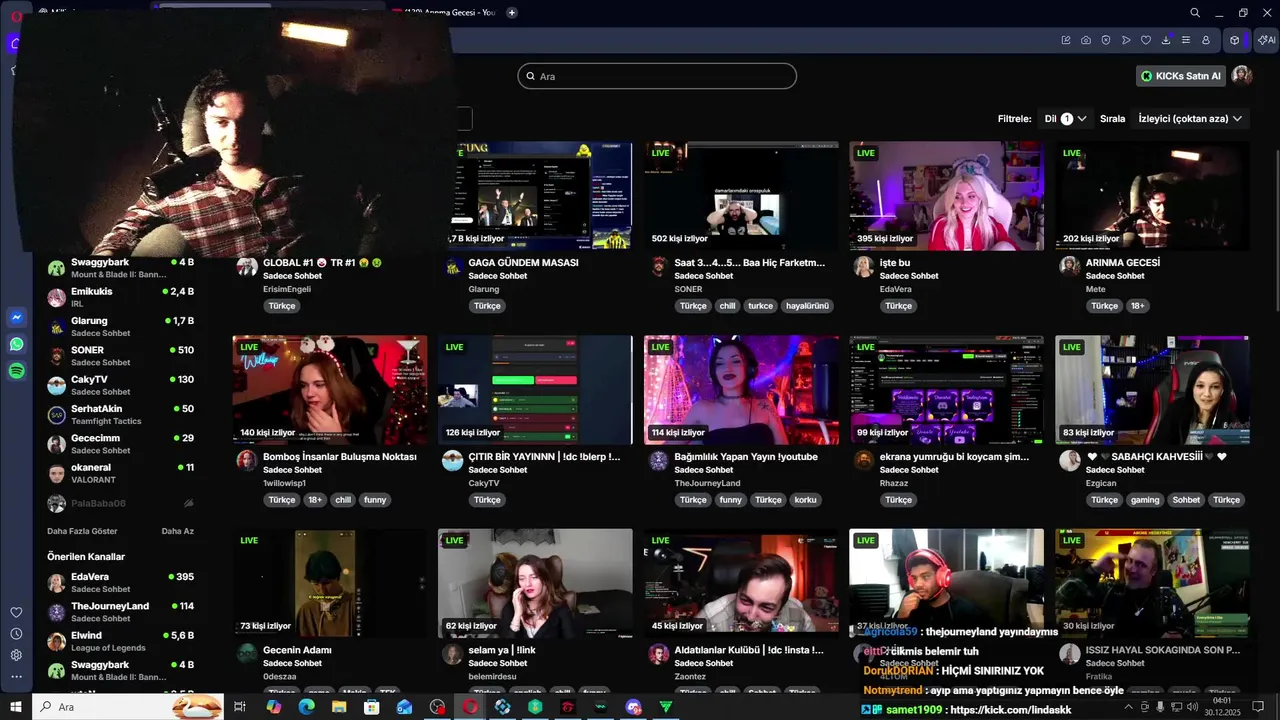This screenshot has width=1280, height=720.
Task: Click the Kick Ara search field
Action: coord(657,76)
